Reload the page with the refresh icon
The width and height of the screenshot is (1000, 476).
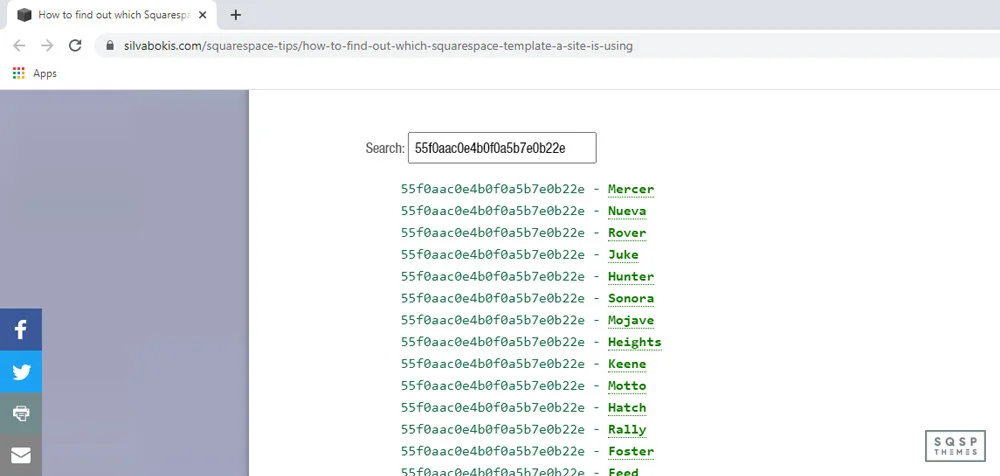coord(75,45)
